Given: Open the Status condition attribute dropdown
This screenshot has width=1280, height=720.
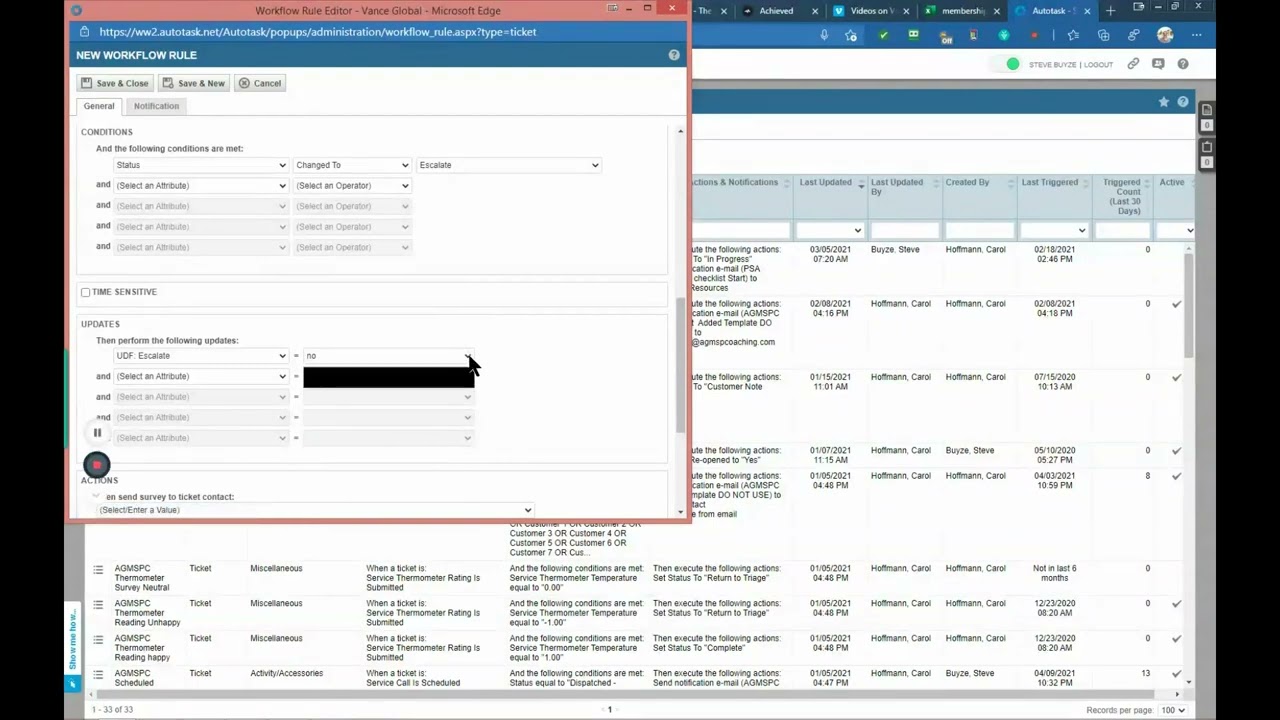Looking at the screenshot, I should click(201, 165).
